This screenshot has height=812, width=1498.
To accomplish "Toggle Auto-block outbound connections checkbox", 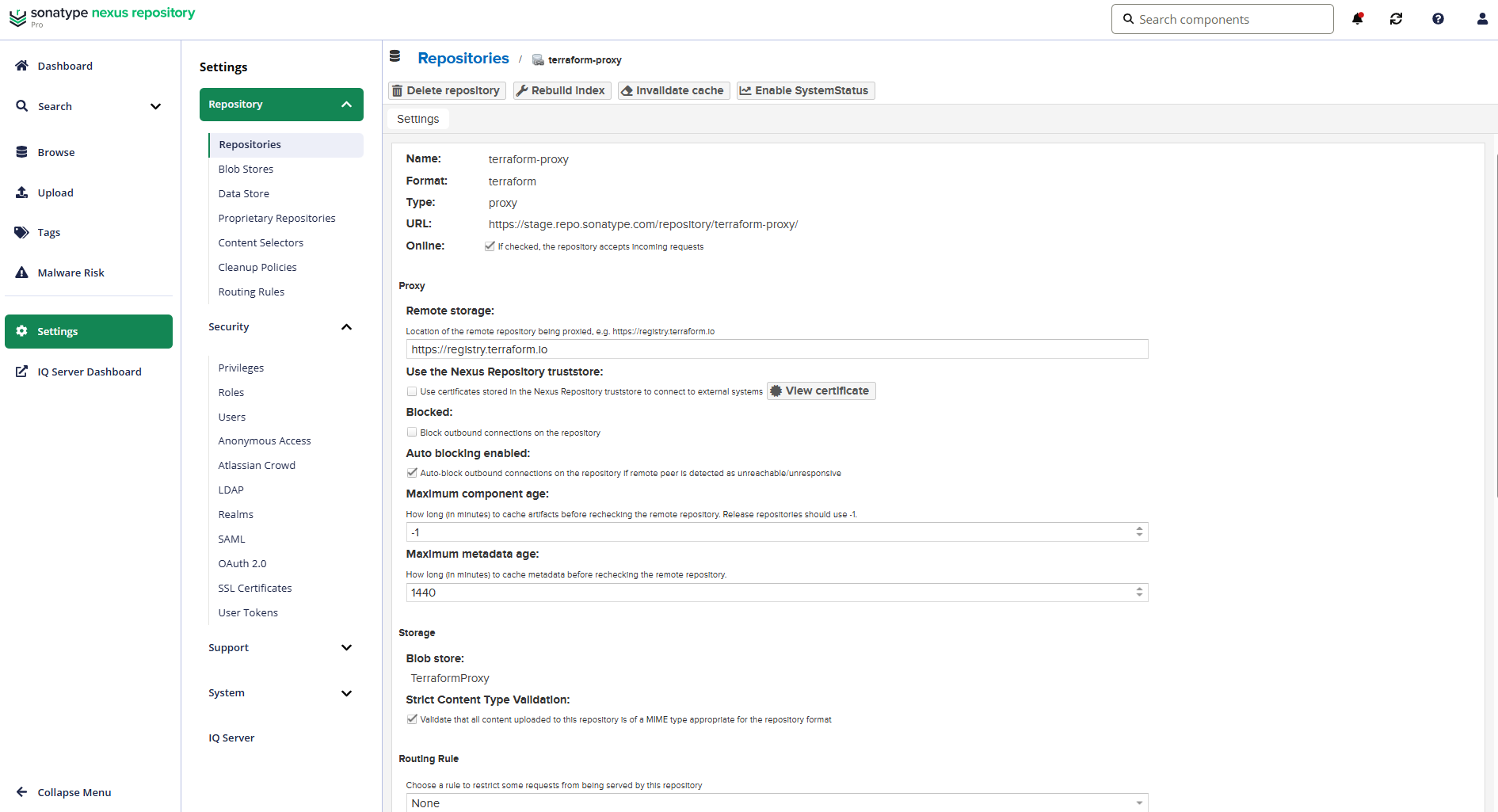I will (412, 473).
